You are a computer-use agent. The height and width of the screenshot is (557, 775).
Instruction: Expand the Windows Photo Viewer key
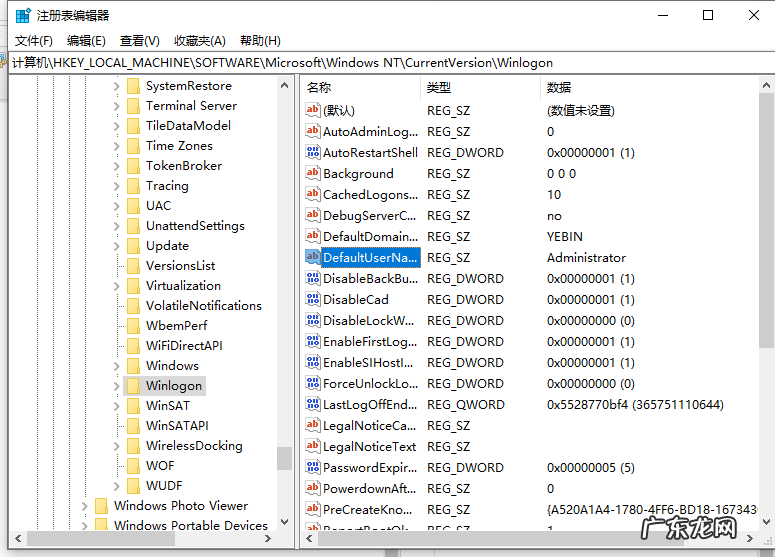84,506
